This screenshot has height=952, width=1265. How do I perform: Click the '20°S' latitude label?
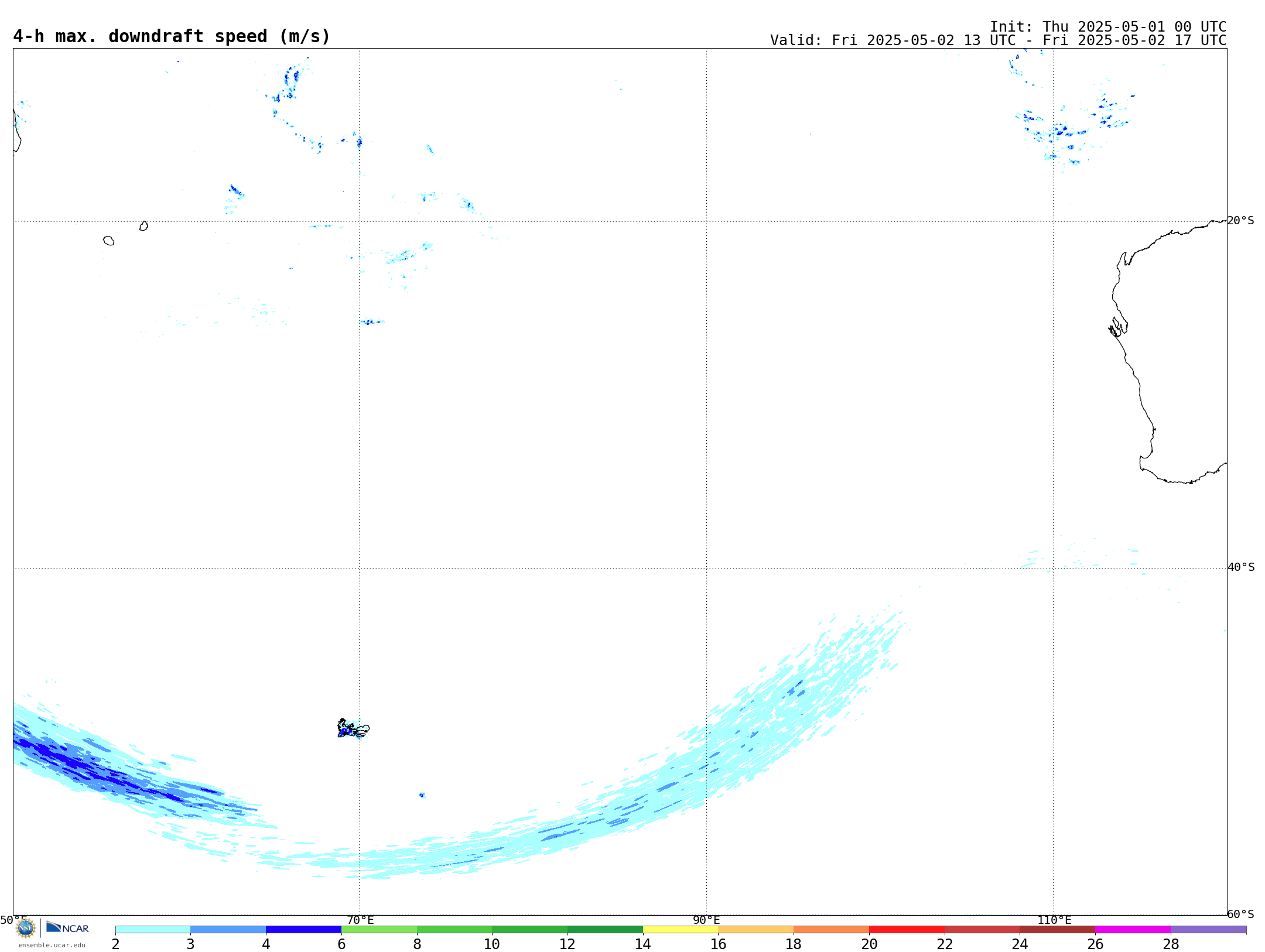(1240, 221)
